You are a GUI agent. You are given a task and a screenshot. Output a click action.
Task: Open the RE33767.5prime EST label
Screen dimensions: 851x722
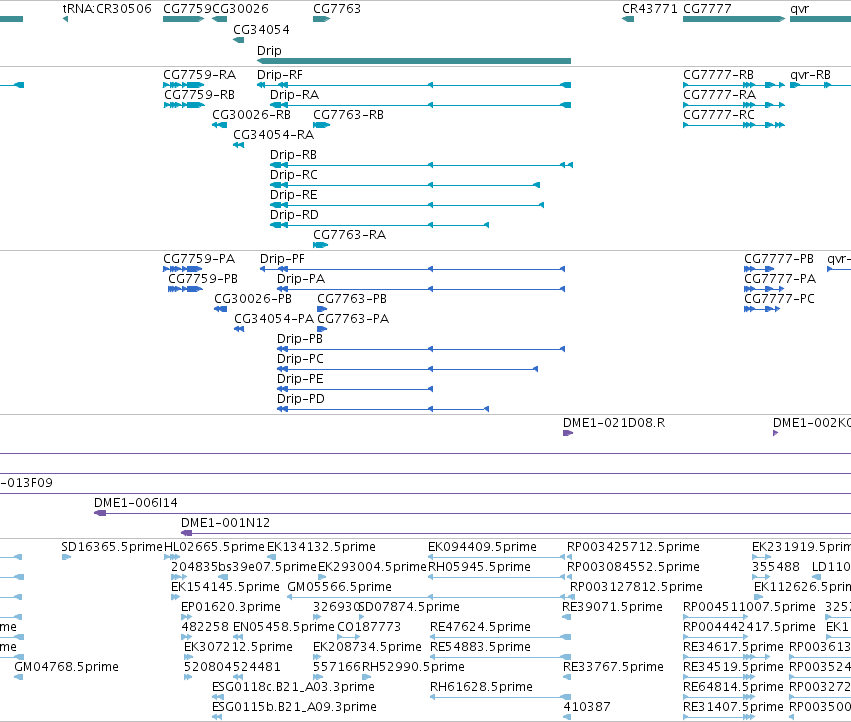613,667
